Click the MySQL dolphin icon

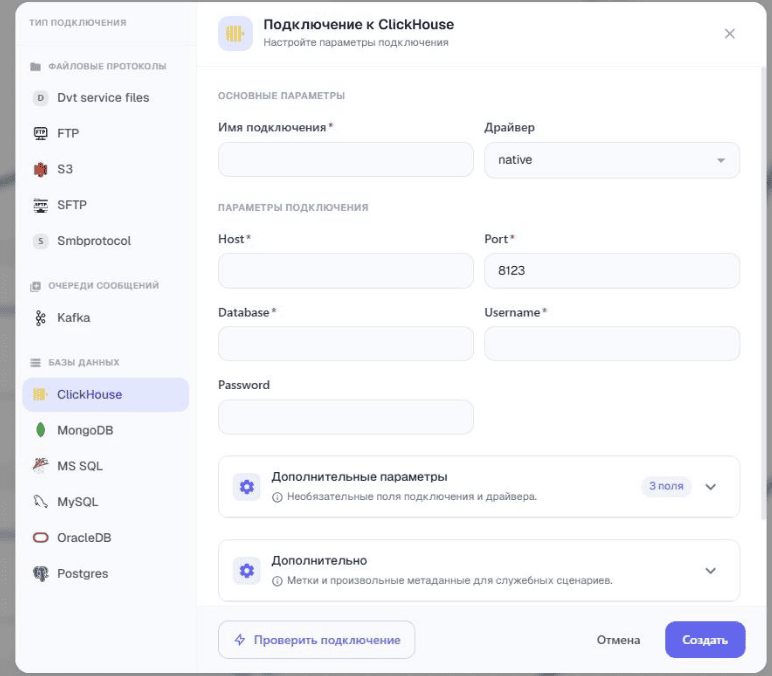point(40,502)
